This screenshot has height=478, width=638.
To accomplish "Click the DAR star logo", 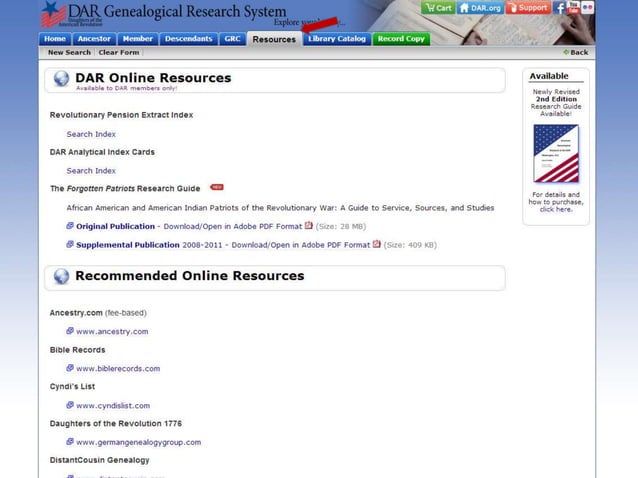I will [x=53, y=14].
